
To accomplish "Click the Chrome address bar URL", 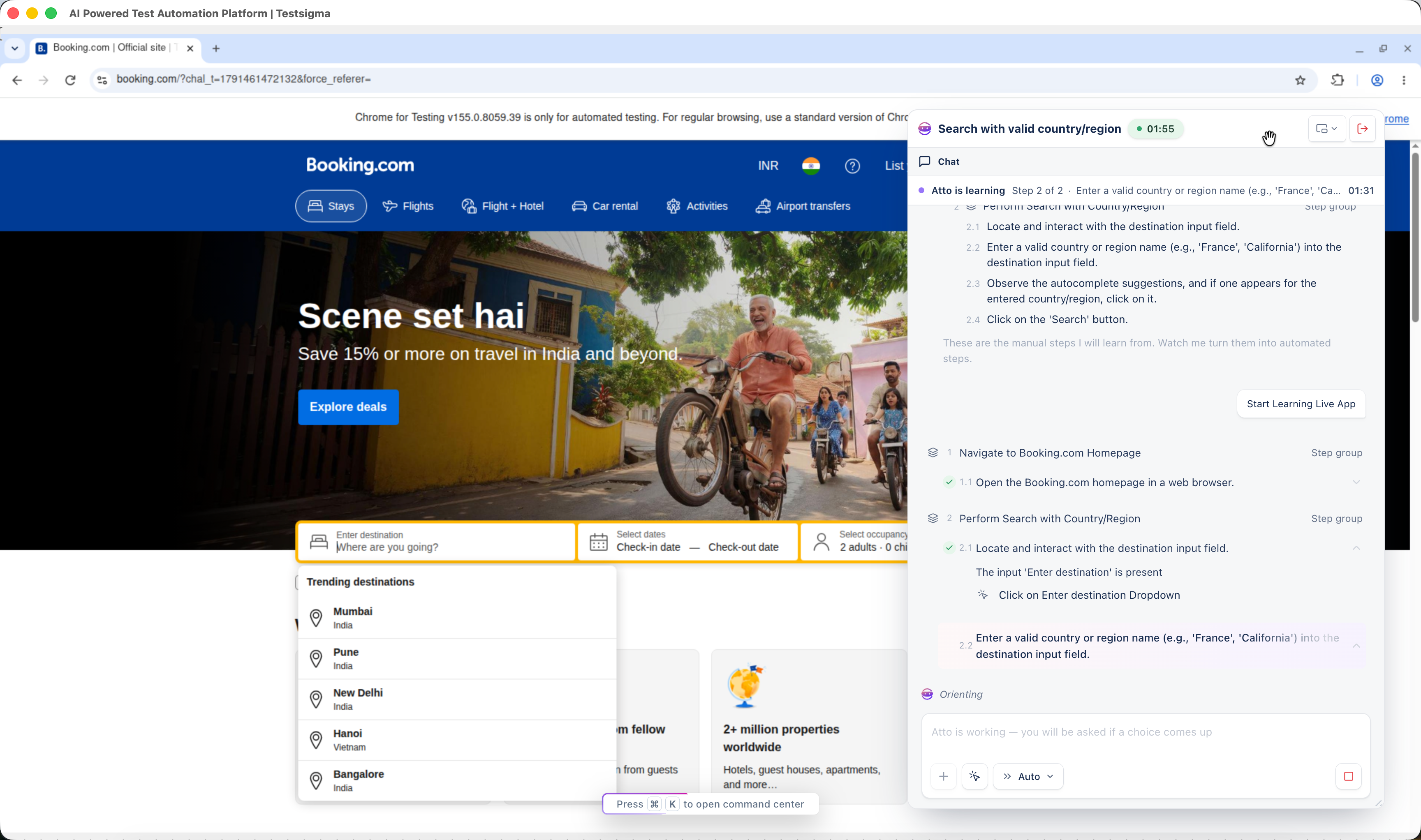I will pyautogui.click(x=243, y=79).
